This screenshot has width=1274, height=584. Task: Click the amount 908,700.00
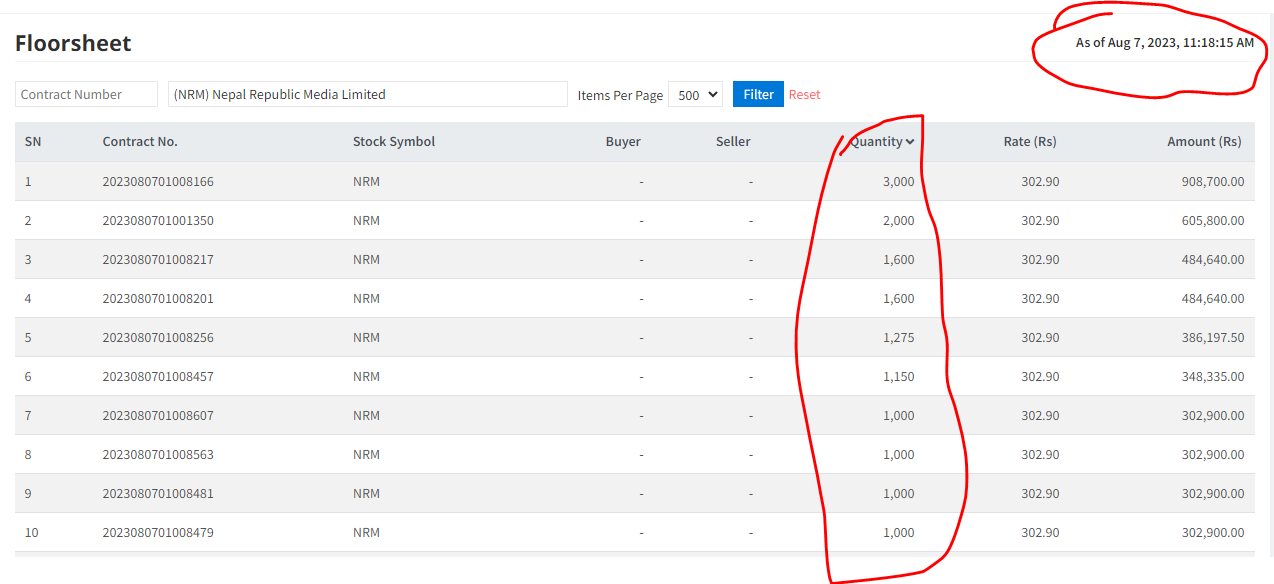pyautogui.click(x=1213, y=181)
